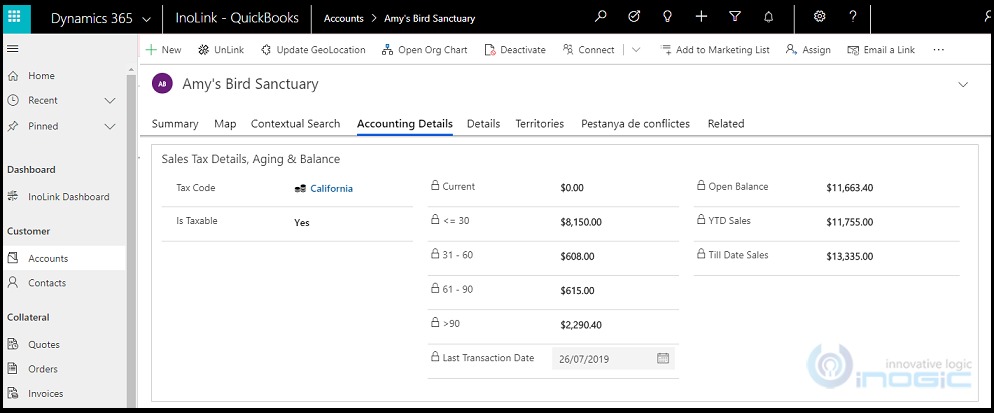Open the Details tab
The height and width of the screenshot is (413, 994).
pos(484,124)
